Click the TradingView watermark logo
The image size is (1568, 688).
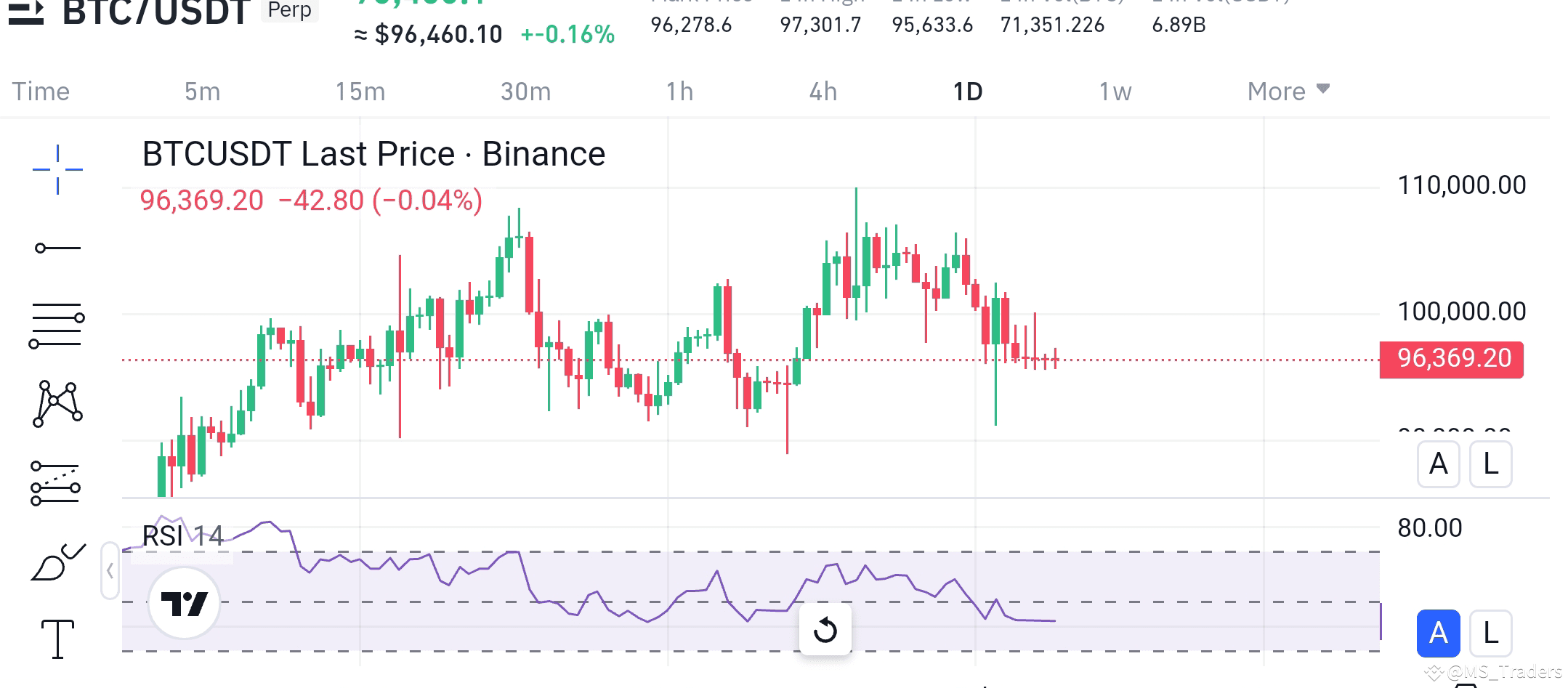point(184,602)
